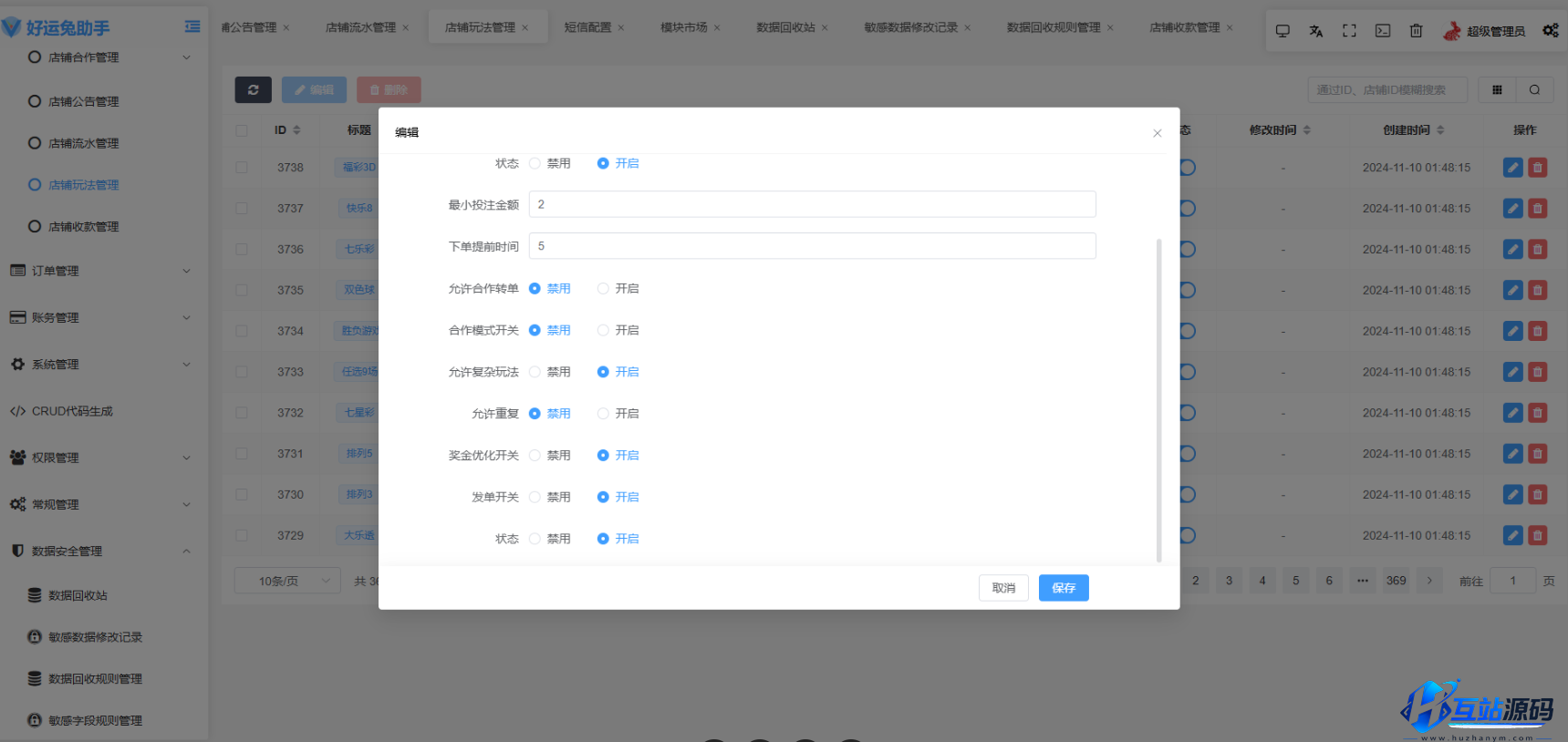Go to page 4 in pagination
The width and height of the screenshot is (1568, 742).
coord(1262,581)
